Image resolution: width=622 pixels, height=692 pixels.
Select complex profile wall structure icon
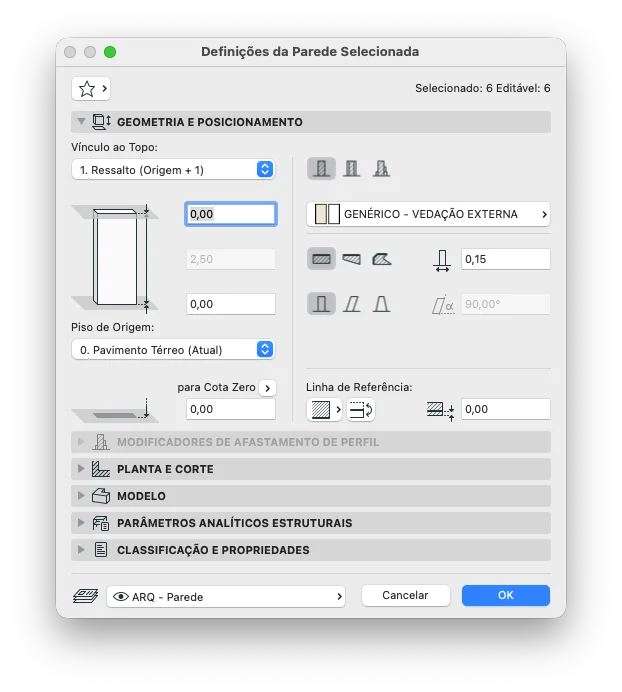[x=381, y=169]
